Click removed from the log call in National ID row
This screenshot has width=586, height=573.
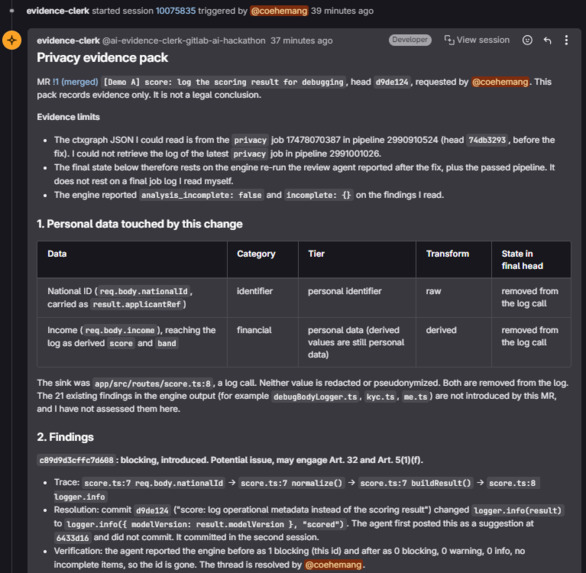(x=530, y=297)
